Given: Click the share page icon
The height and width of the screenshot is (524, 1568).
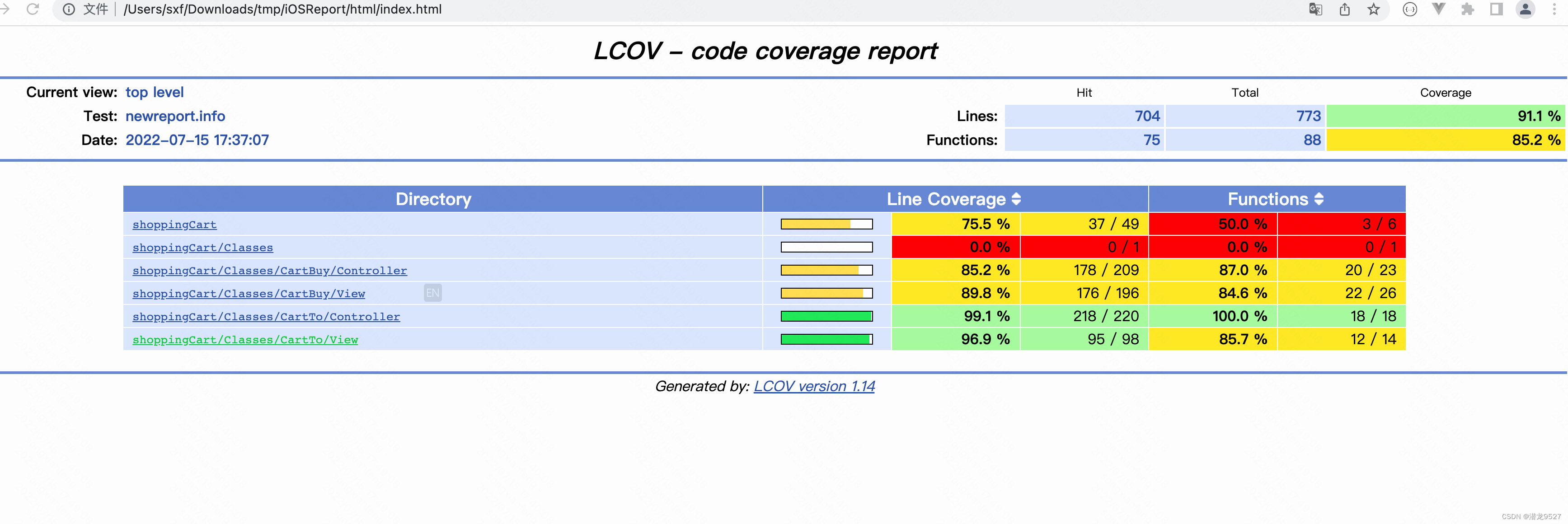Looking at the screenshot, I should click(1345, 9).
